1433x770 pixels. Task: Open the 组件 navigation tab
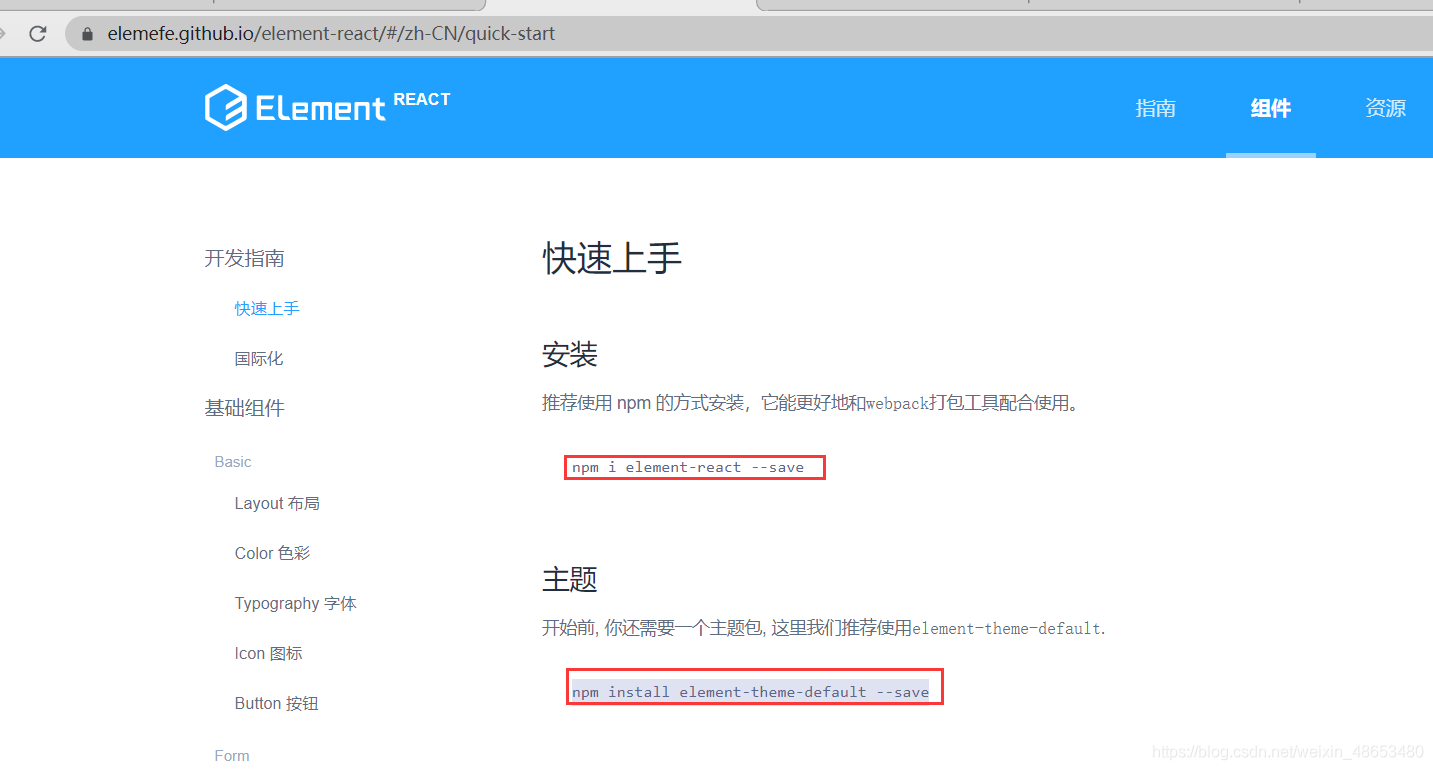1270,108
